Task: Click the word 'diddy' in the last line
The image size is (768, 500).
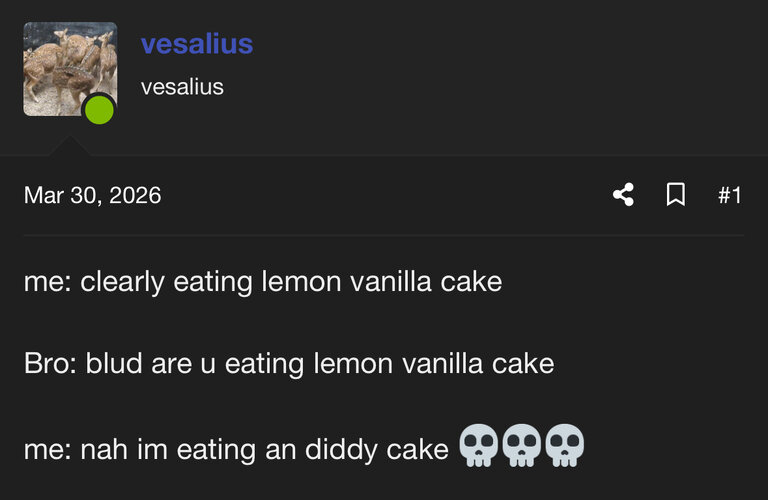Action: pos(341,450)
